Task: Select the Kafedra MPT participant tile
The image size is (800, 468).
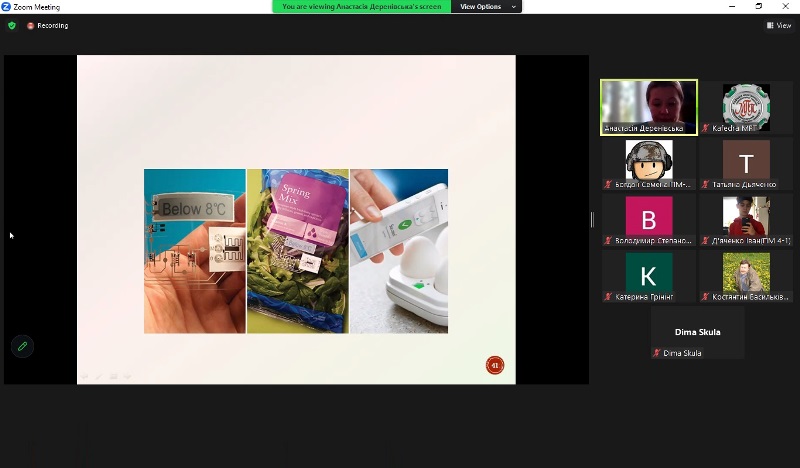Action: [x=746, y=107]
